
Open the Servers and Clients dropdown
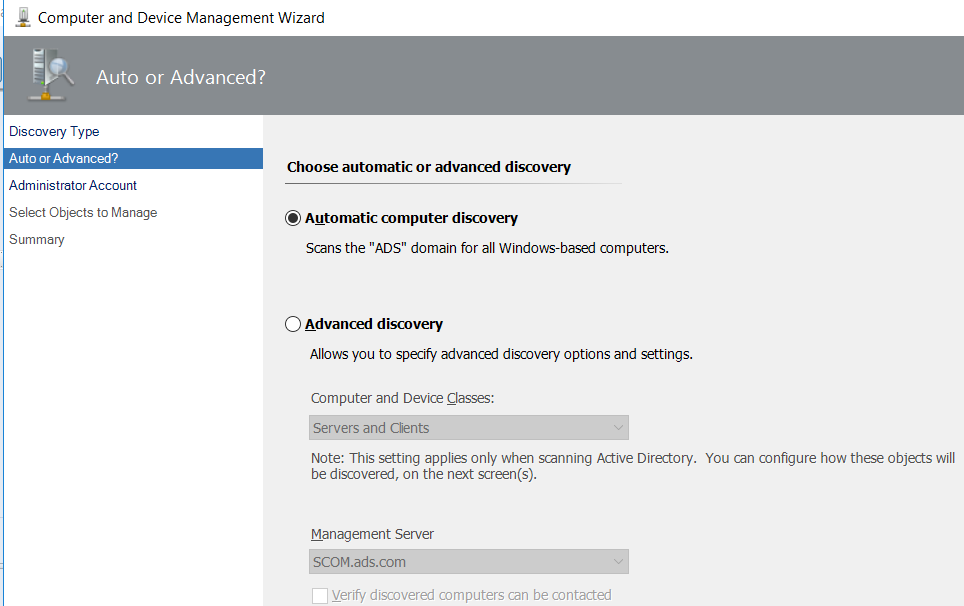coord(468,428)
